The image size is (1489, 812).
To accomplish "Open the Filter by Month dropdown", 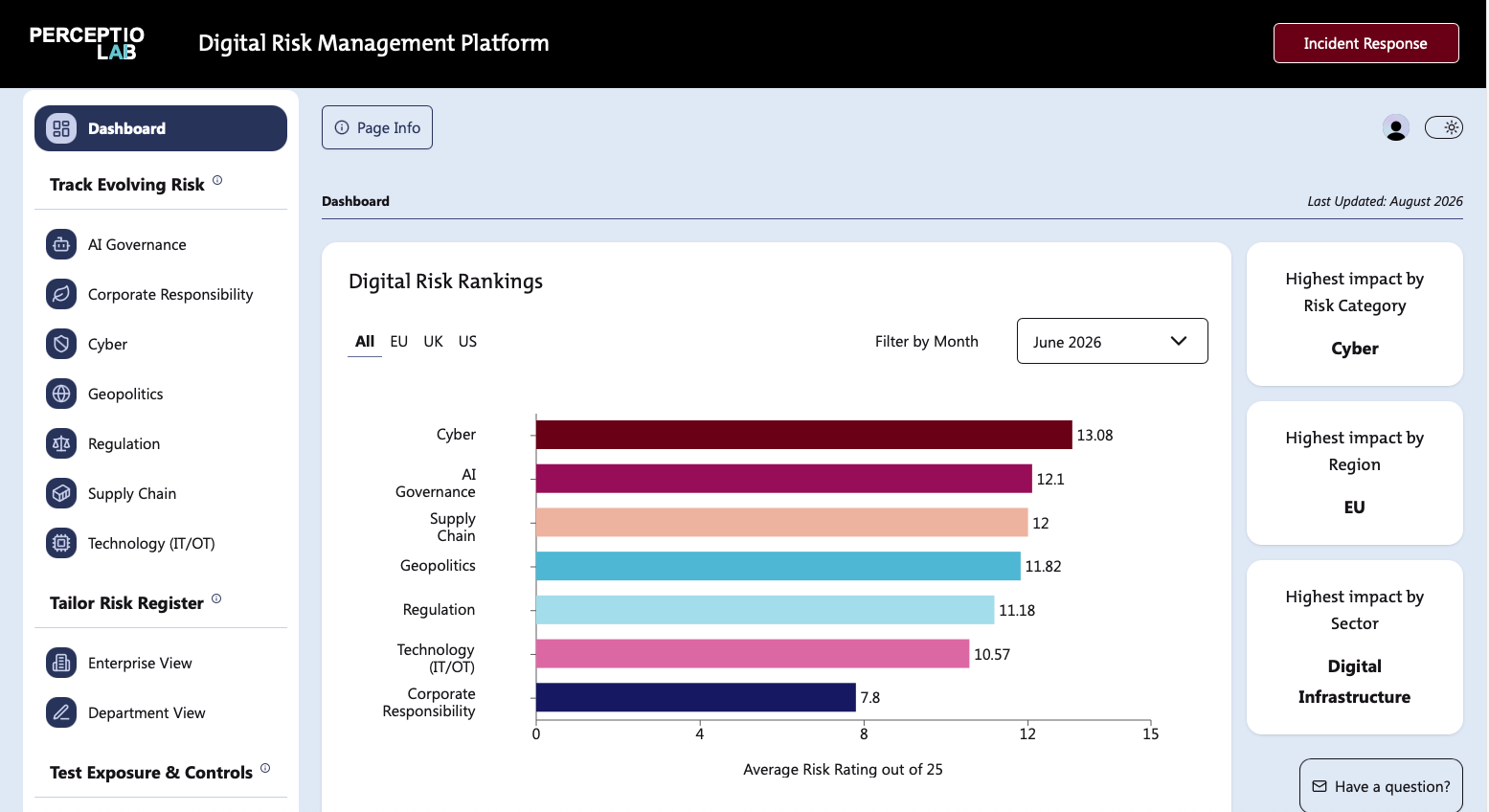I will pyautogui.click(x=1112, y=341).
